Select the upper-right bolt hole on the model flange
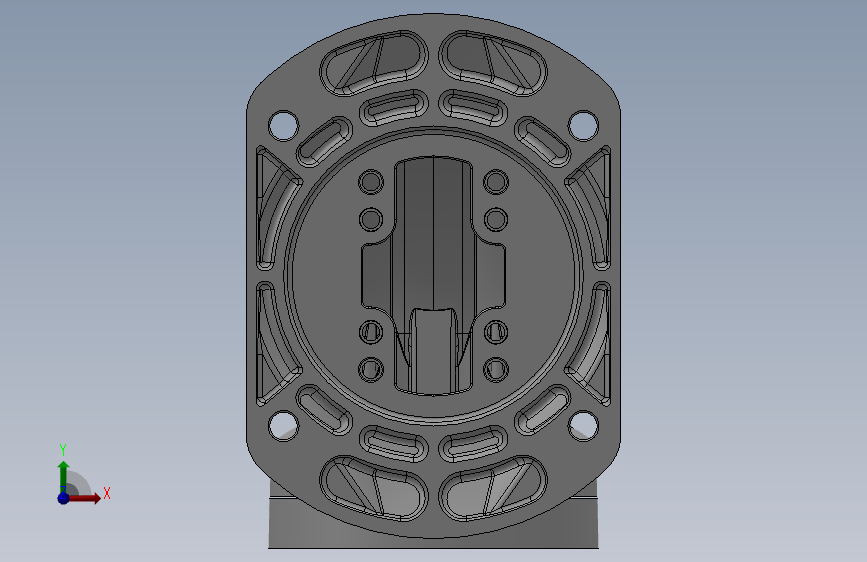867x562 pixels. [x=583, y=126]
